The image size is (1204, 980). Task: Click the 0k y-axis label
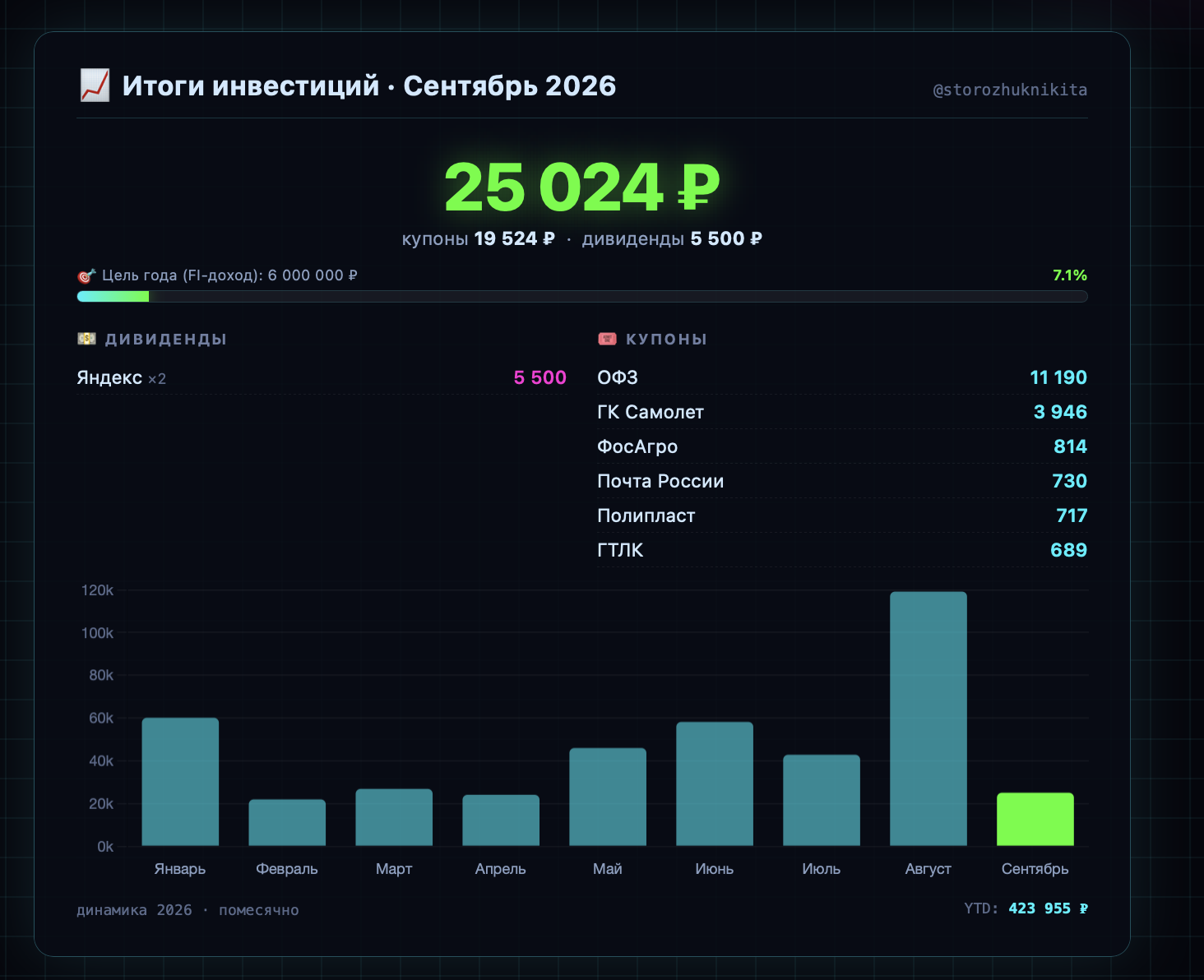(x=105, y=846)
